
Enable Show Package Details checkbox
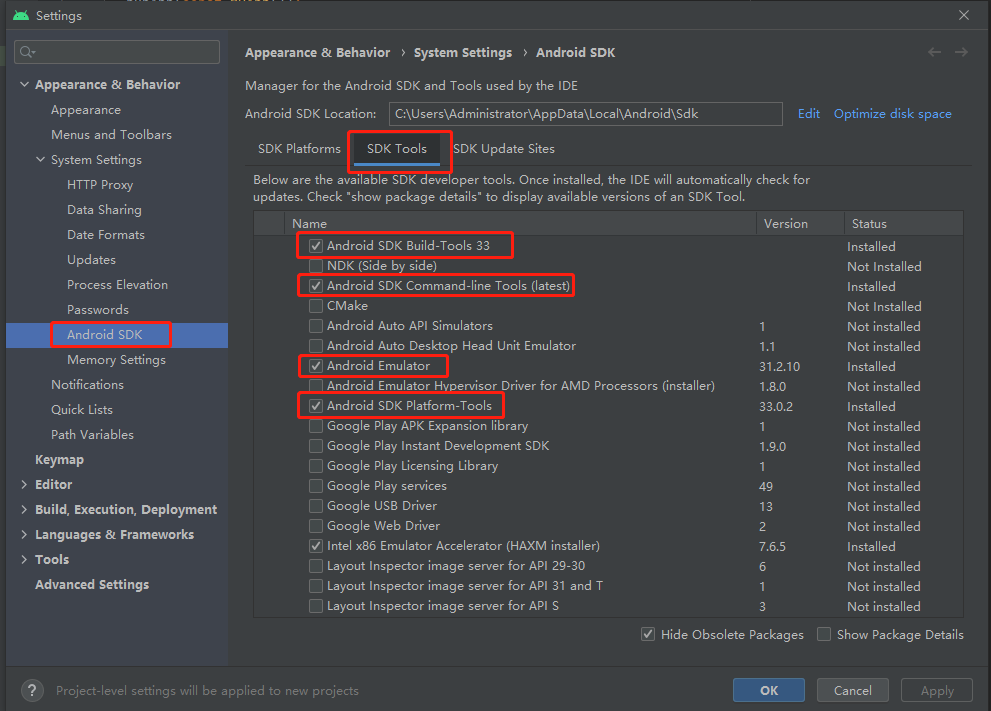[824, 634]
